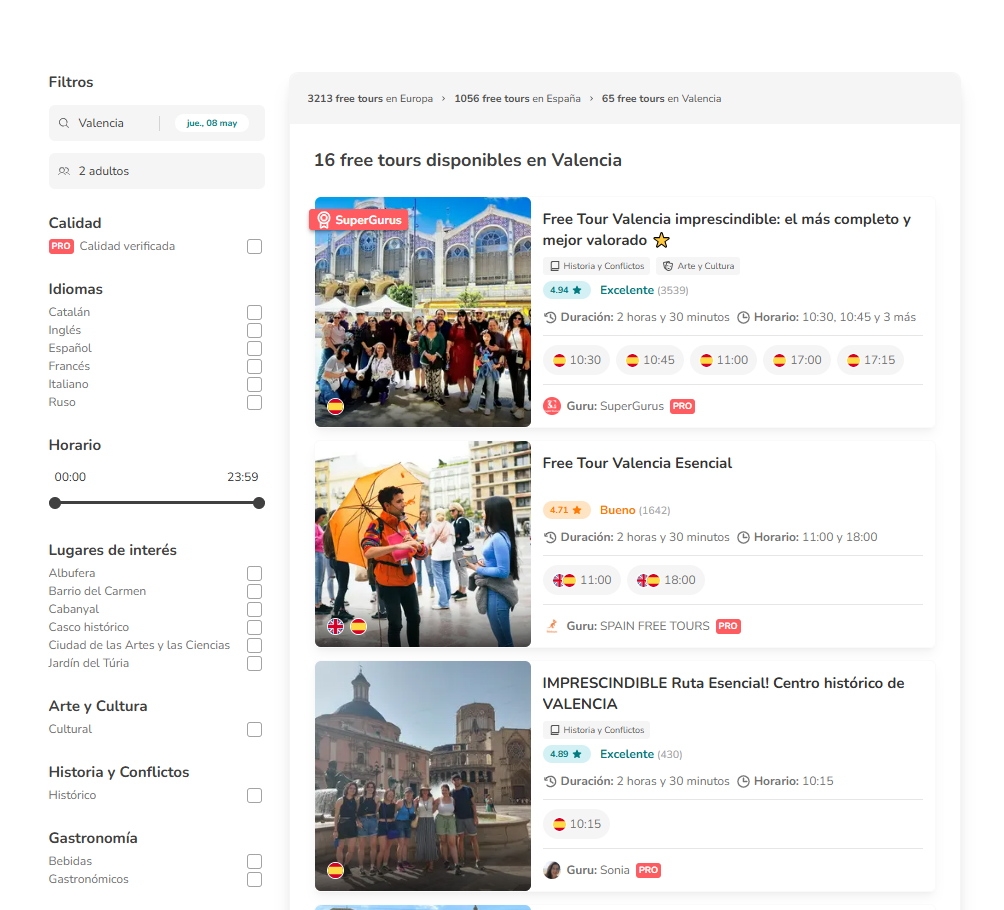The width and height of the screenshot is (1004, 910).
Task: Click the gold star after 'mejor valorado'
Action: (x=661, y=240)
